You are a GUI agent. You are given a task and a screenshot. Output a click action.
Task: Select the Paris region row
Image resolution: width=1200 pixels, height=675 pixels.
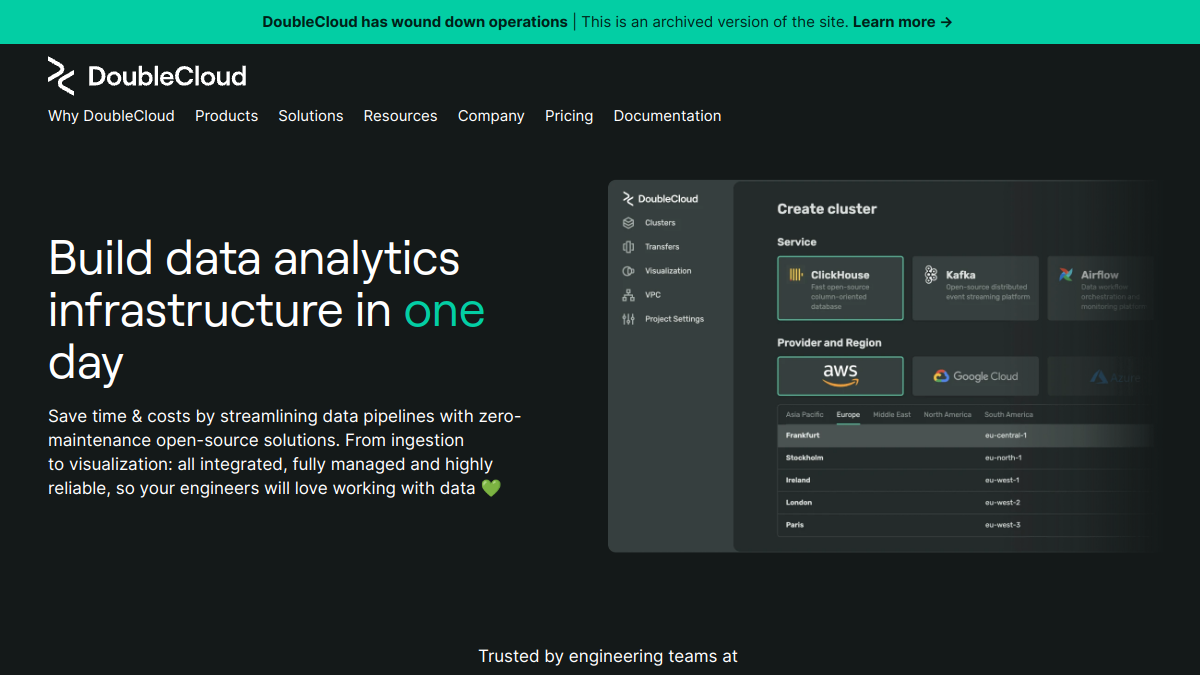coord(965,525)
